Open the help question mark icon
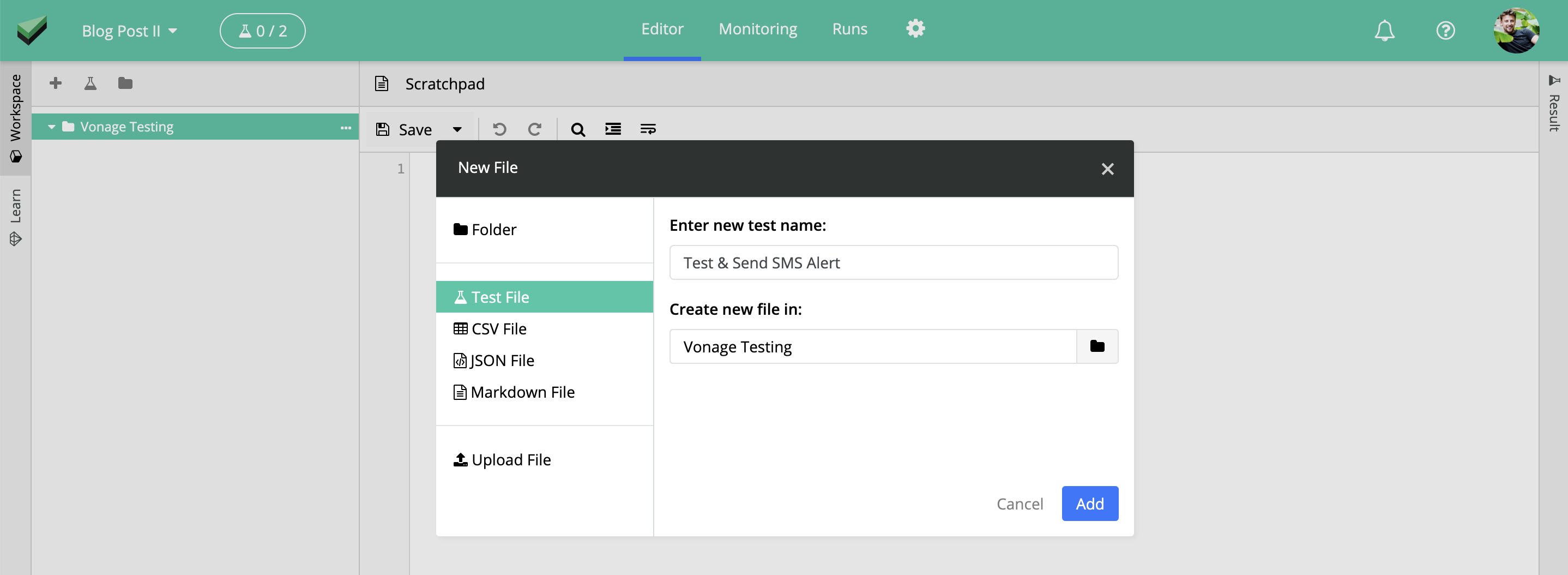1568x575 pixels. click(x=1445, y=31)
